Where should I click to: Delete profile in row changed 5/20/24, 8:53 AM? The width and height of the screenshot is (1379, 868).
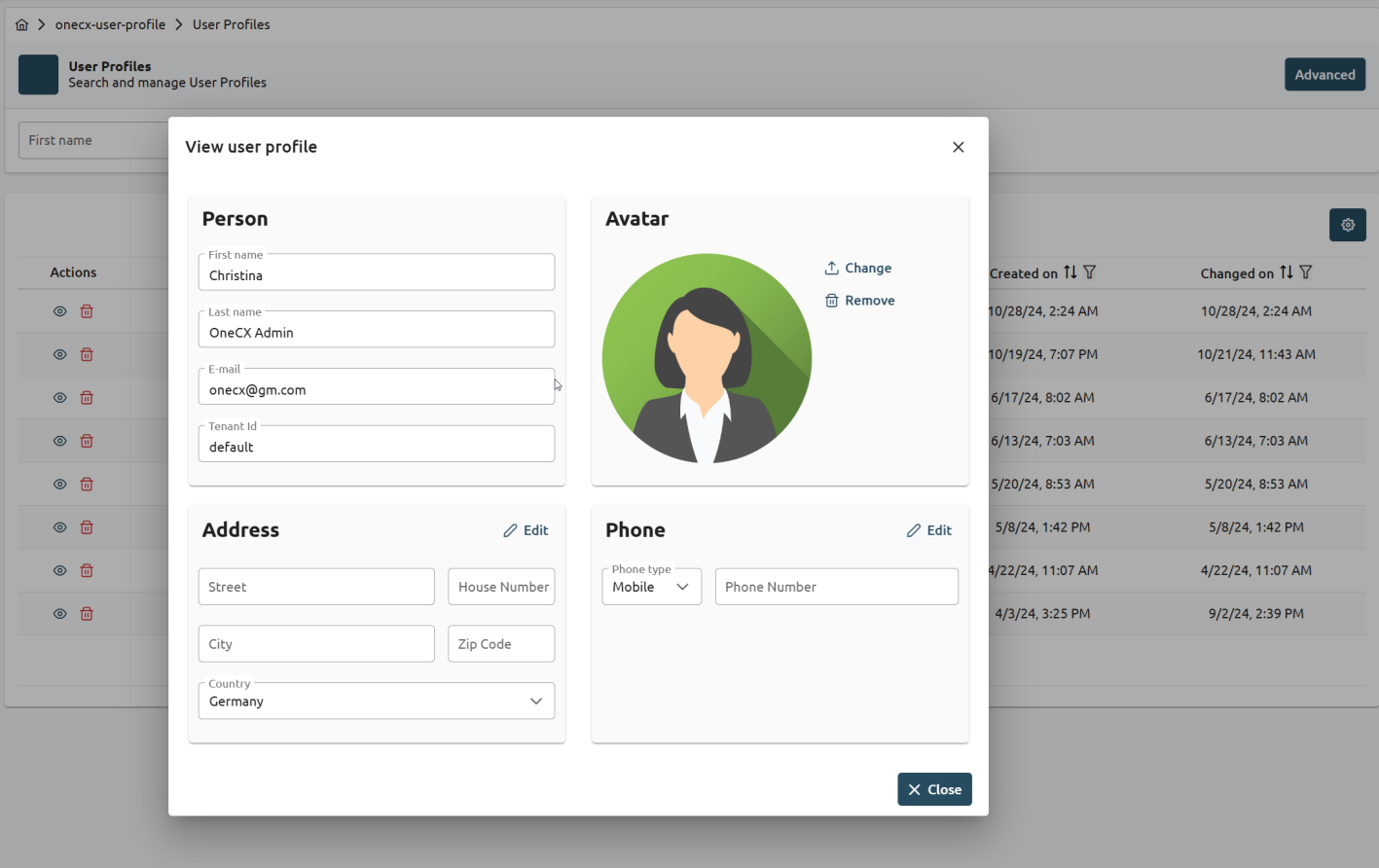(x=87, y=484)
